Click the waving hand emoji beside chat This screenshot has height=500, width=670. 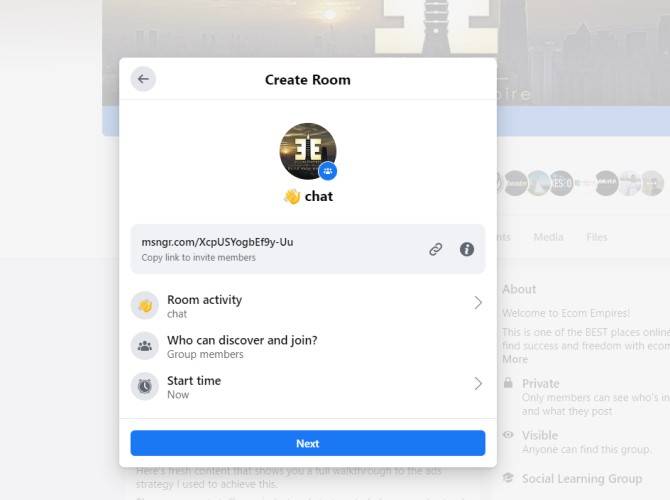click(292, 197)
